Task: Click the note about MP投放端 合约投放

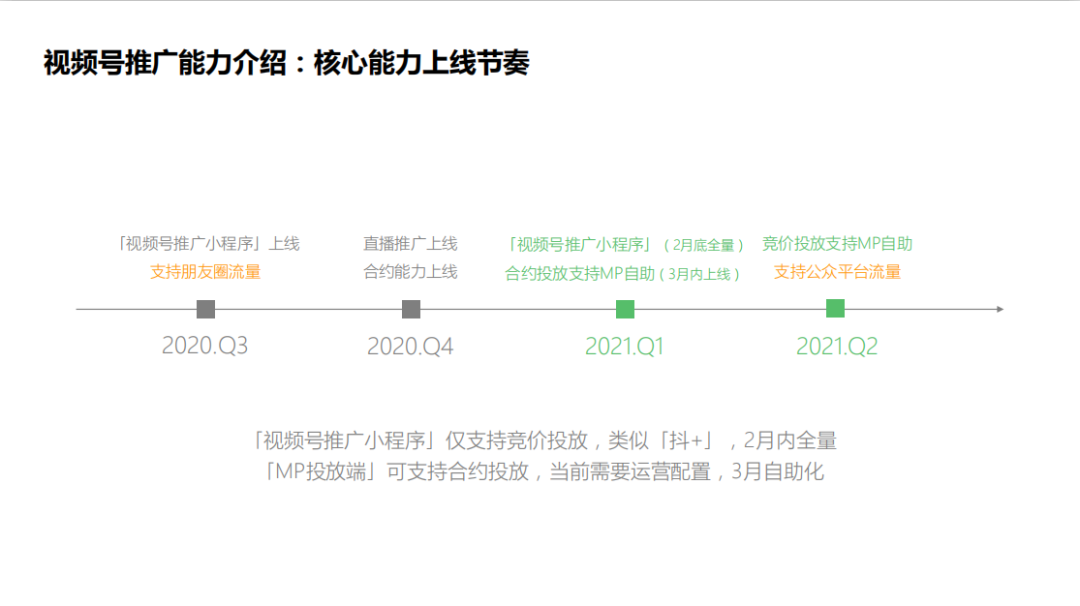Action: click(541, 471)
